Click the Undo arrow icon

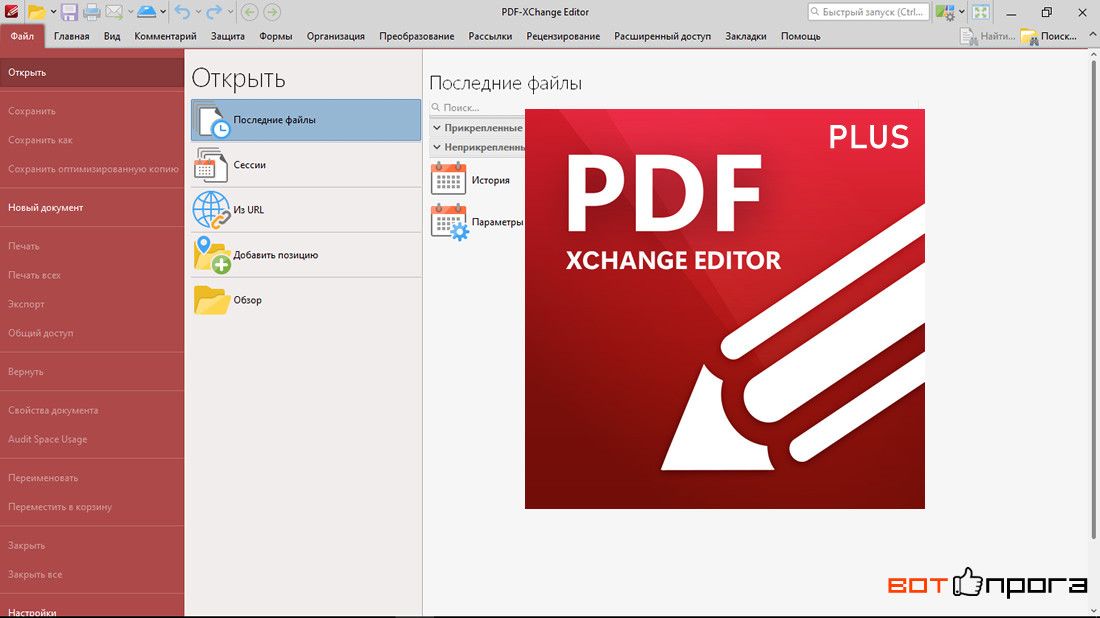point(182,12)
